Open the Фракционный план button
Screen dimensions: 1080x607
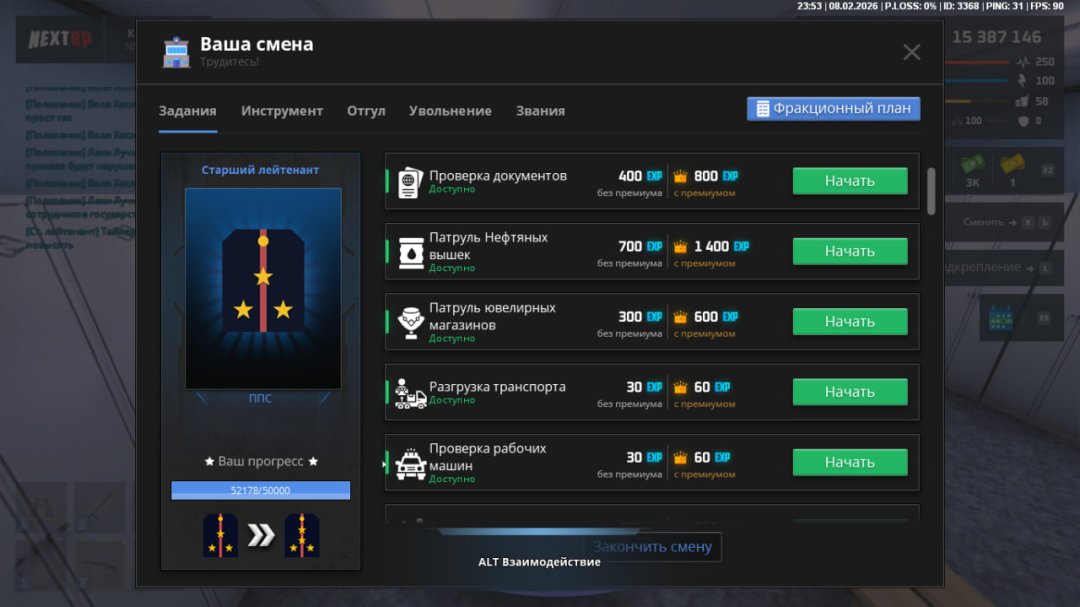(833, 109)
